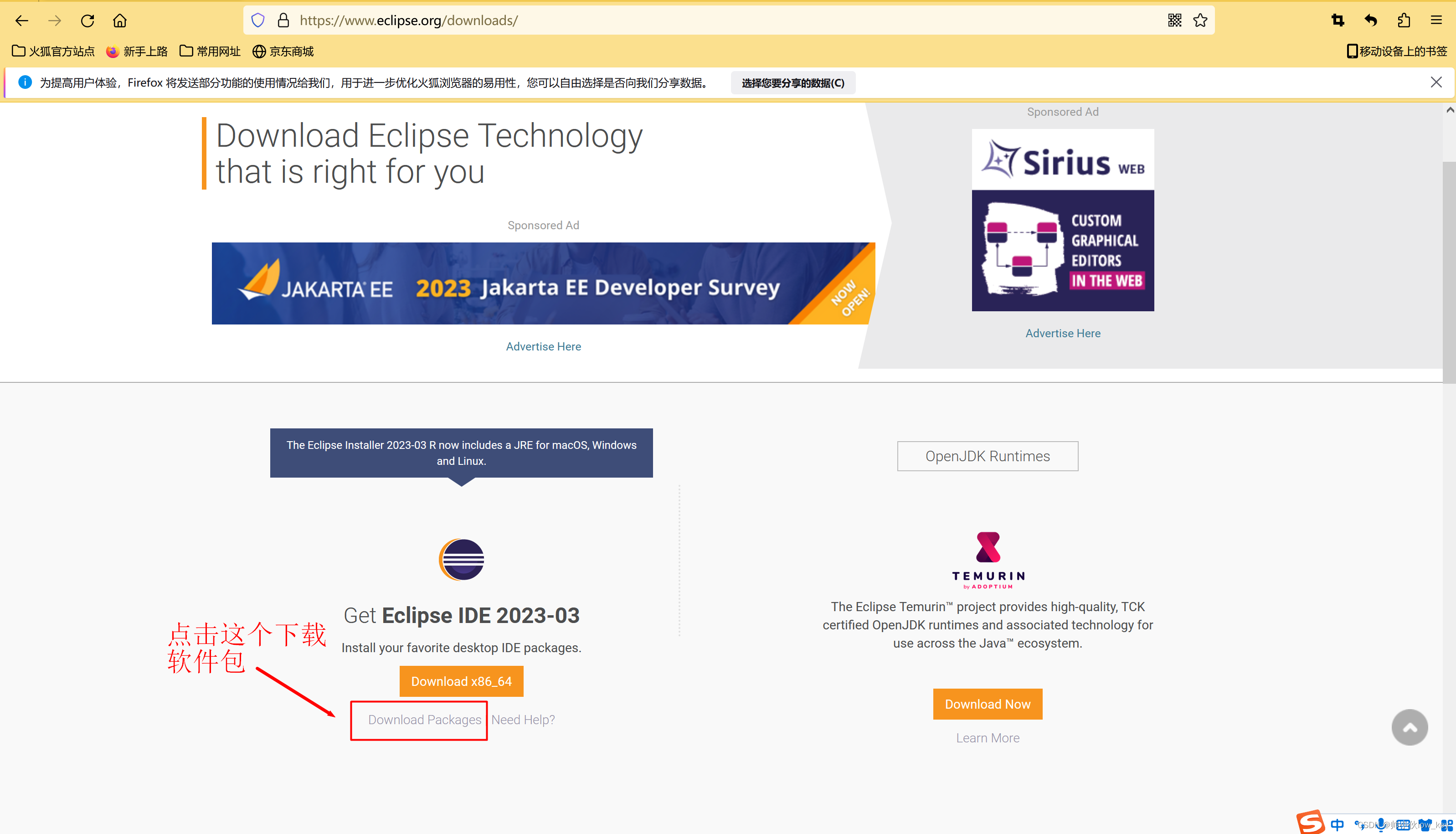This screenshot has height=834, width=1456.
Task: Click the OpenJDK Runtimes button
Action: click(988, 456)
